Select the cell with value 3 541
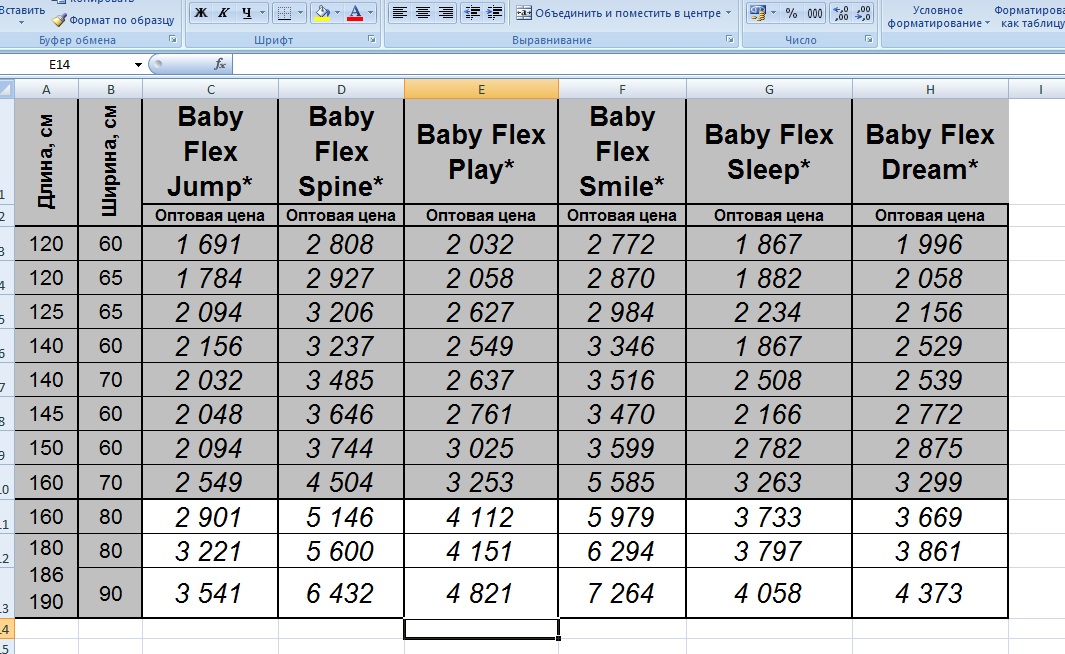This screenshot has height=654, width=1065. click(210, 593)
